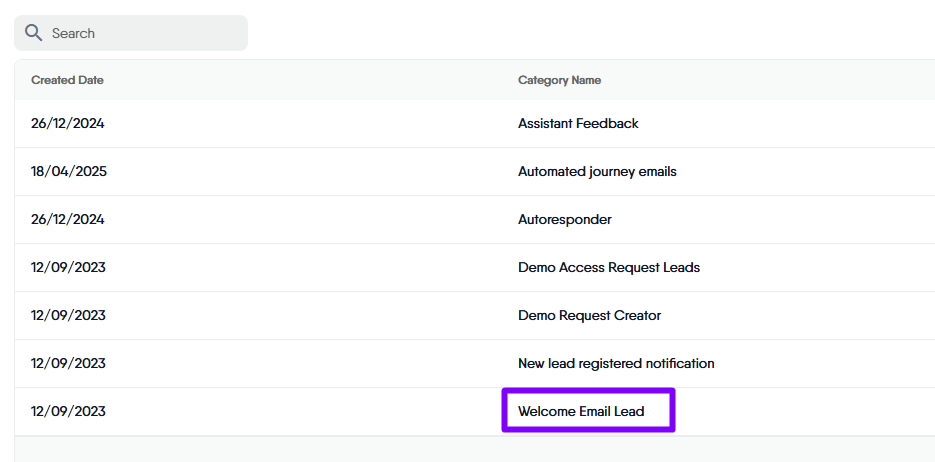Screen dimensions: 935x462
Task: Click date cell of New lead registered notification
Action: pyautogui.click(x=68, y=364)
